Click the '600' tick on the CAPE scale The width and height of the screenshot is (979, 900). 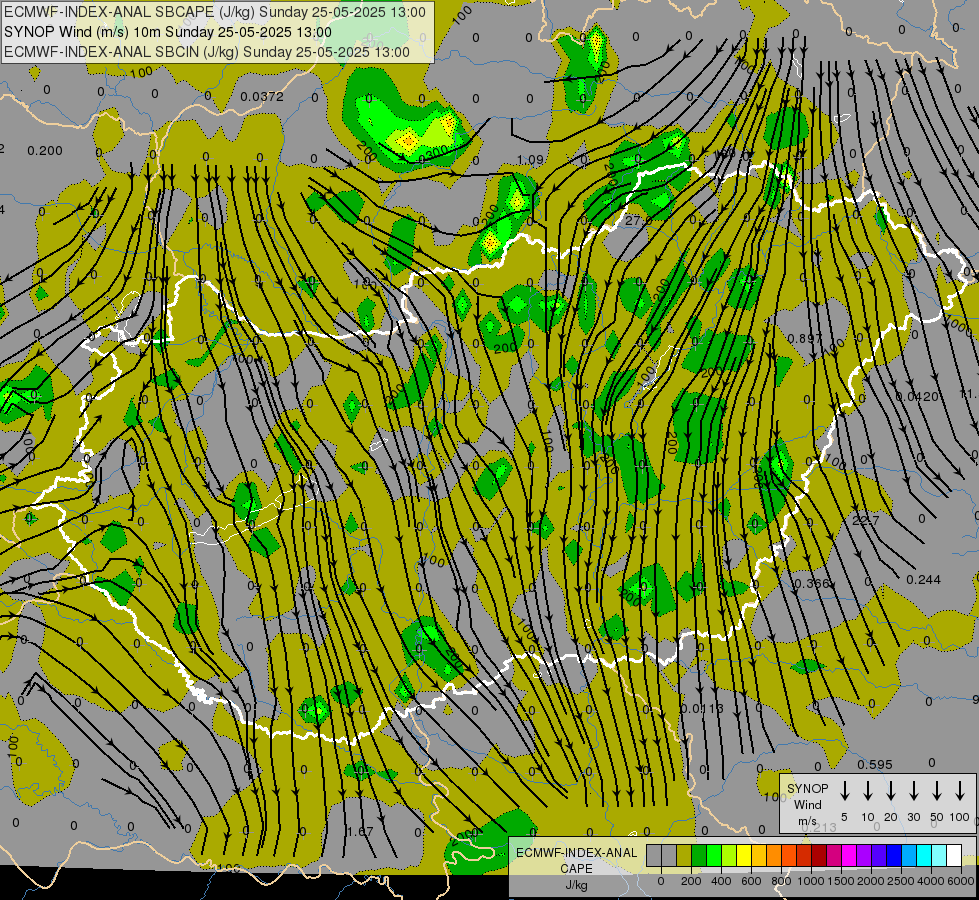coord(751,881)
